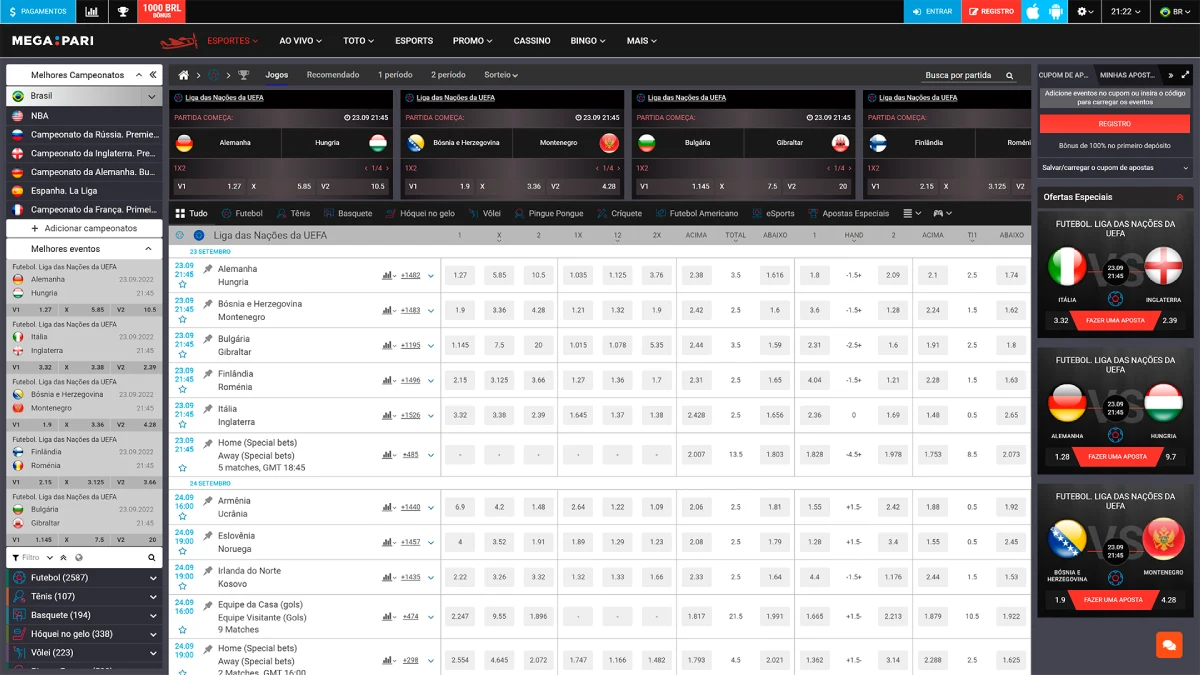Screen dimensions: 1200x675
Task: Click the breadcrumb trophy icon beside Jogos
Action: pyautogui.click(x=243, y=75)
